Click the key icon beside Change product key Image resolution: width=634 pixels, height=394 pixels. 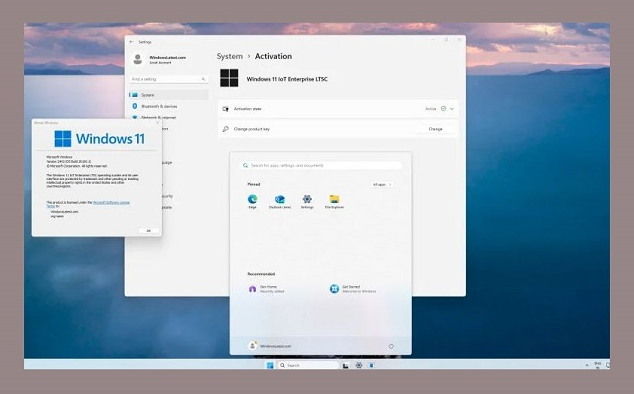[x=226, y=129]
